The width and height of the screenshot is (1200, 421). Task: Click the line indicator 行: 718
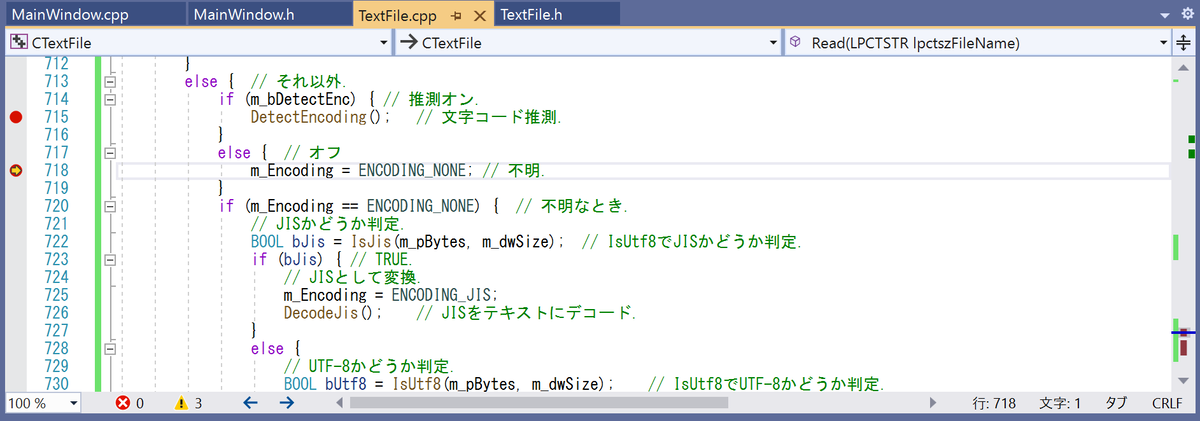(994, 403)
